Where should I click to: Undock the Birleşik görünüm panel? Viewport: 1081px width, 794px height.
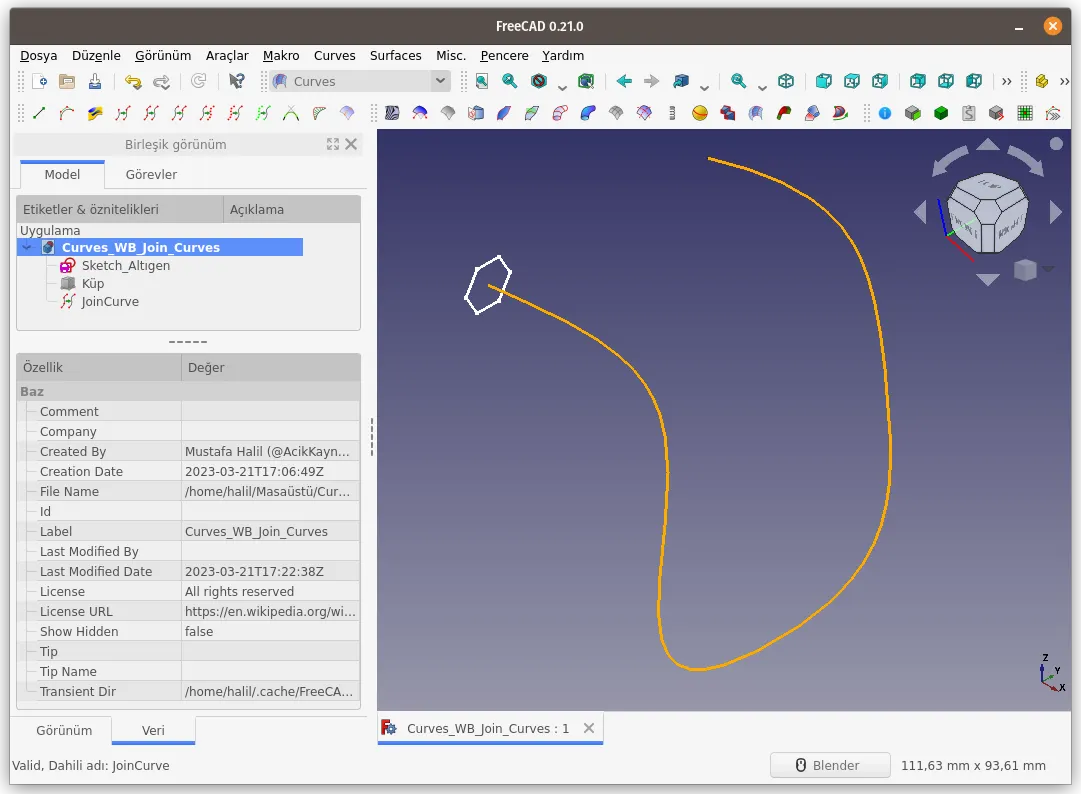(x=333, y=144)
